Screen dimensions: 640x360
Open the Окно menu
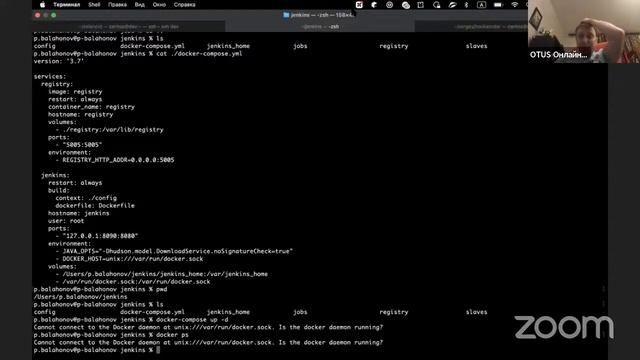pos(159,5)
